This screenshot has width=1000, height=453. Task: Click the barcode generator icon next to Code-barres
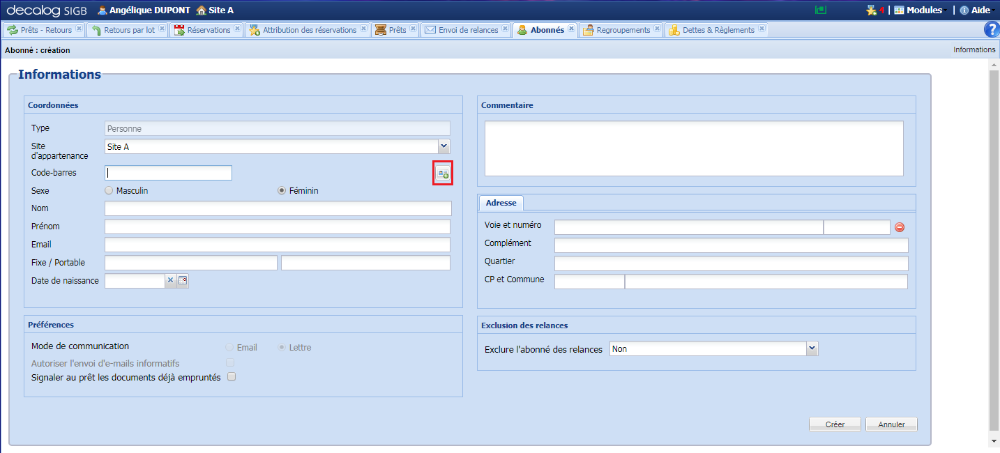click(x=442, y=173)
